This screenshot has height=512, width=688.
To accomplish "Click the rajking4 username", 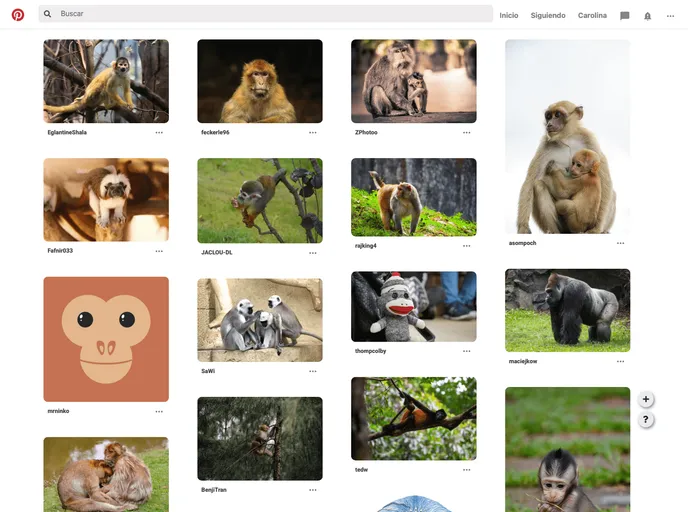I will click(x=366, y=246).
